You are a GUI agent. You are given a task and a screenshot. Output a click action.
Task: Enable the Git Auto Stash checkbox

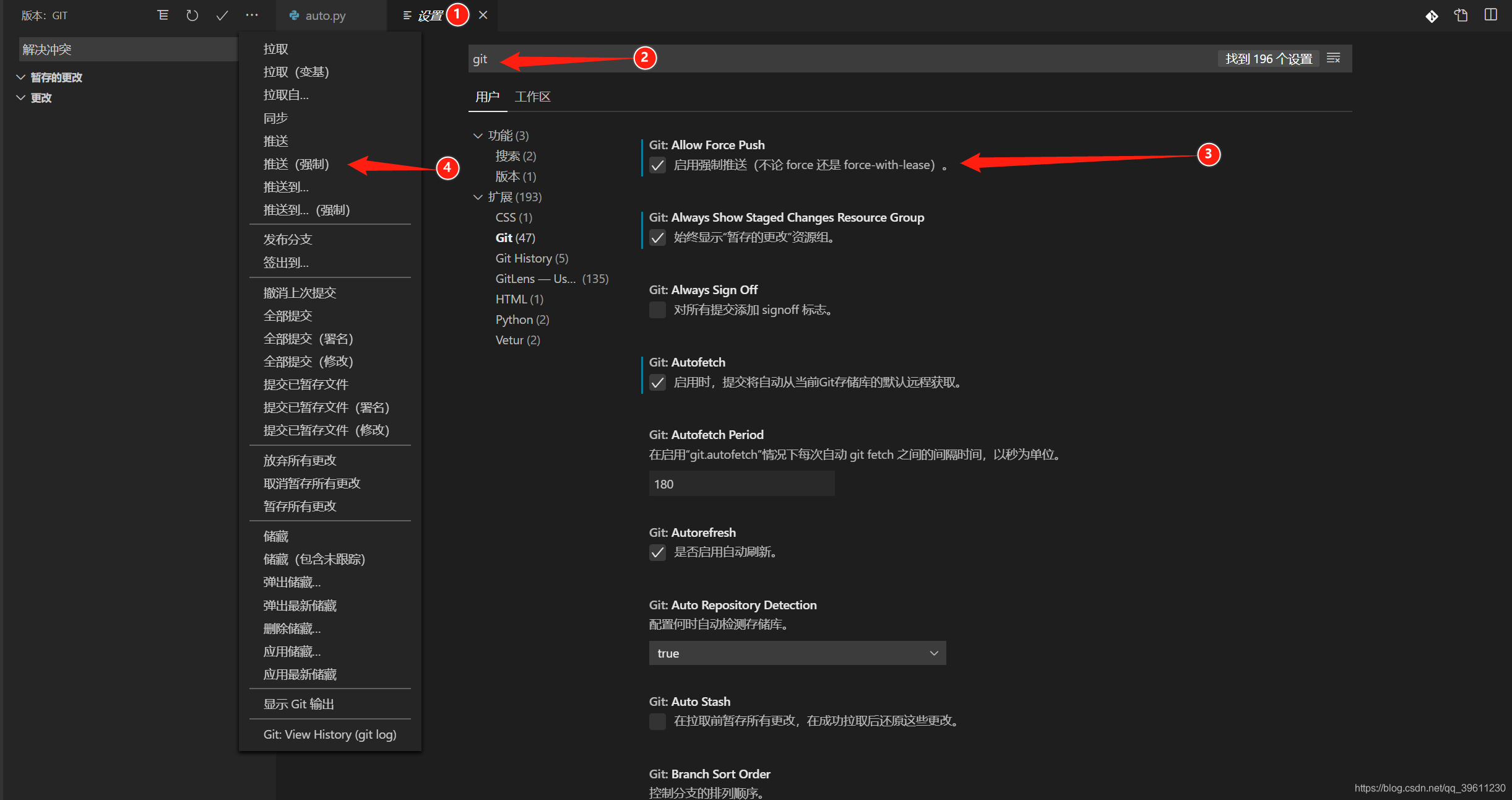point(657,721)
